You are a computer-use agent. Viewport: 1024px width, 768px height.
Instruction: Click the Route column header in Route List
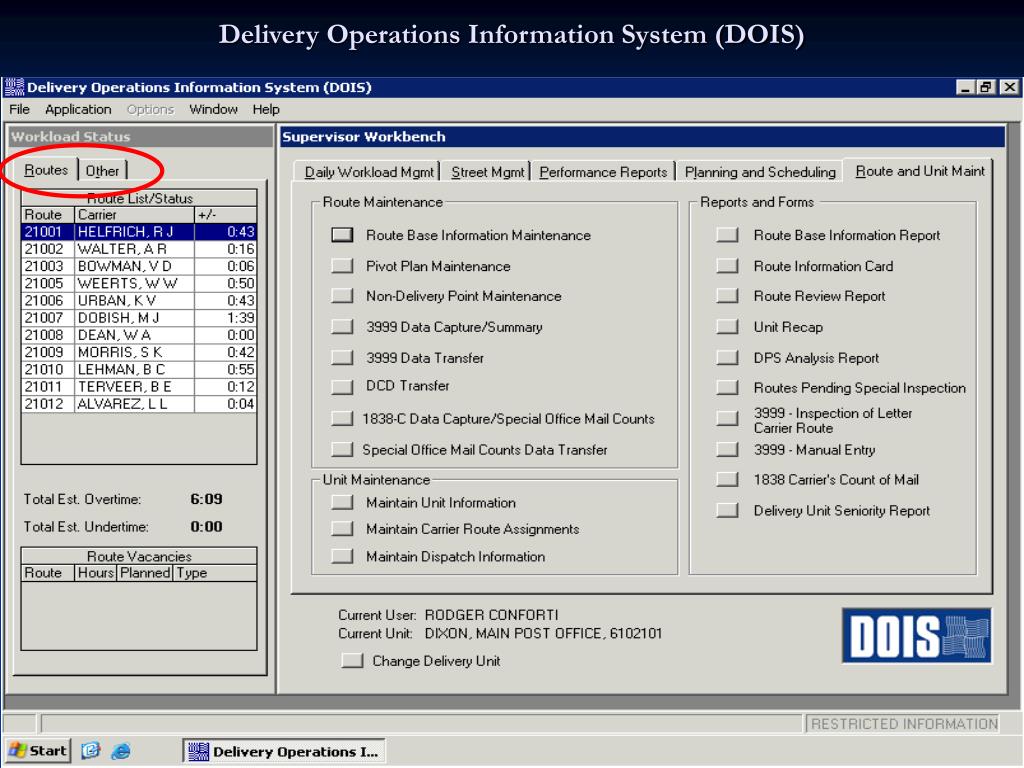(x=48, y=215)
